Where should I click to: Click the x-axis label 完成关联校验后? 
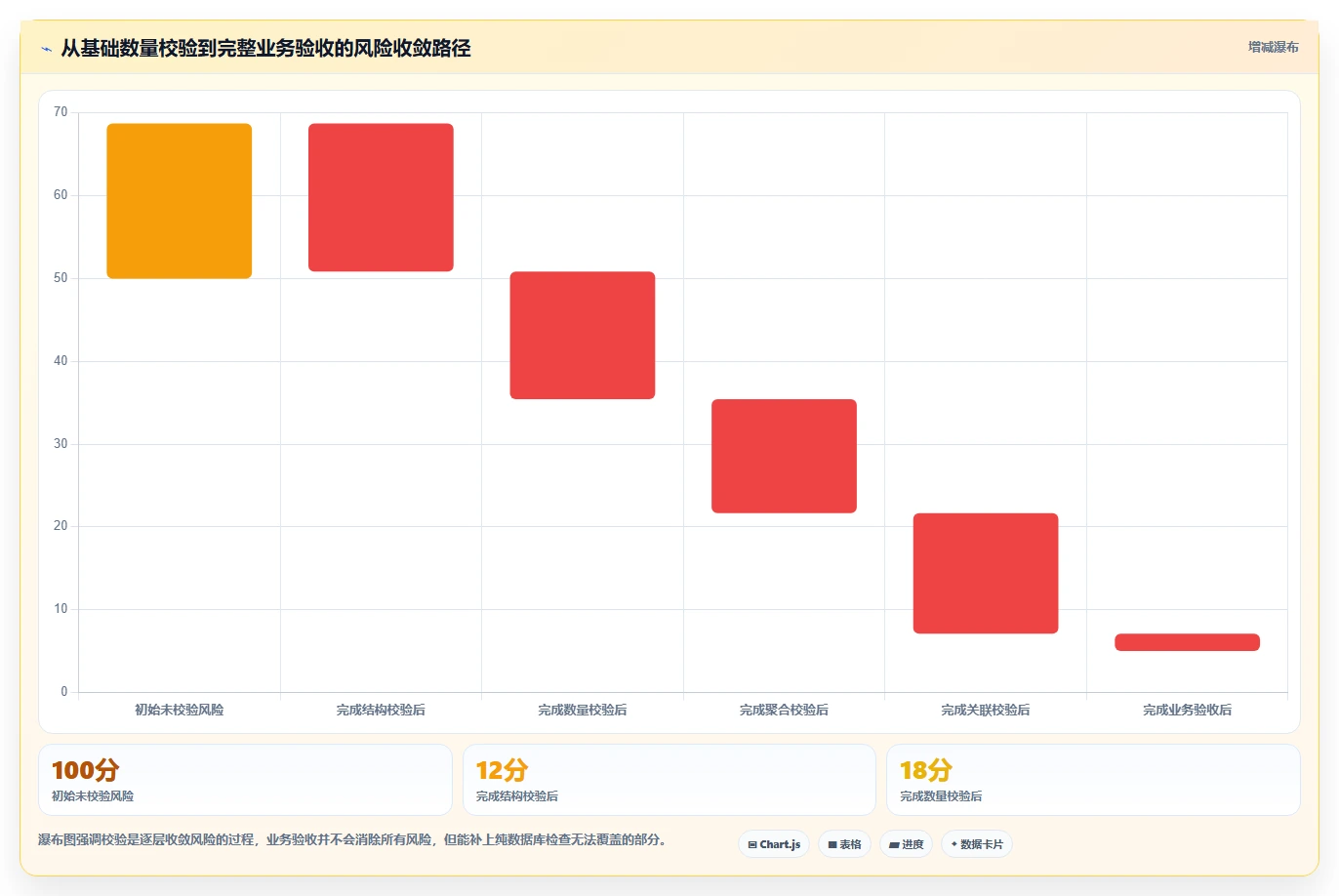[x=986, y=711]
